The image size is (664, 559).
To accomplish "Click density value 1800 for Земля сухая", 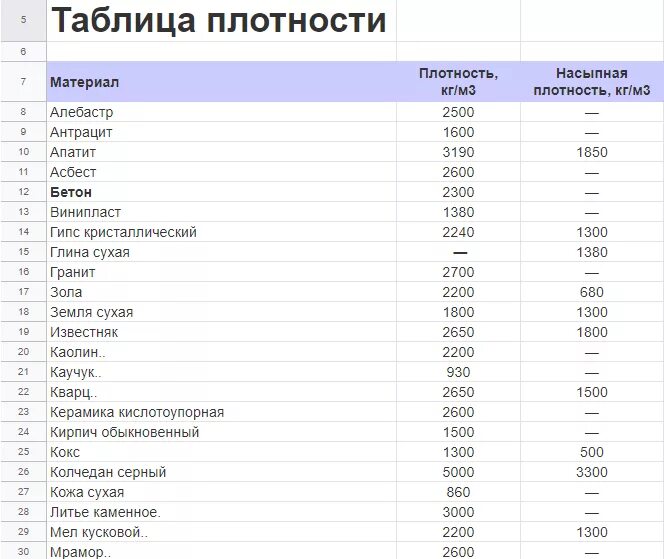I will [458, 312].
